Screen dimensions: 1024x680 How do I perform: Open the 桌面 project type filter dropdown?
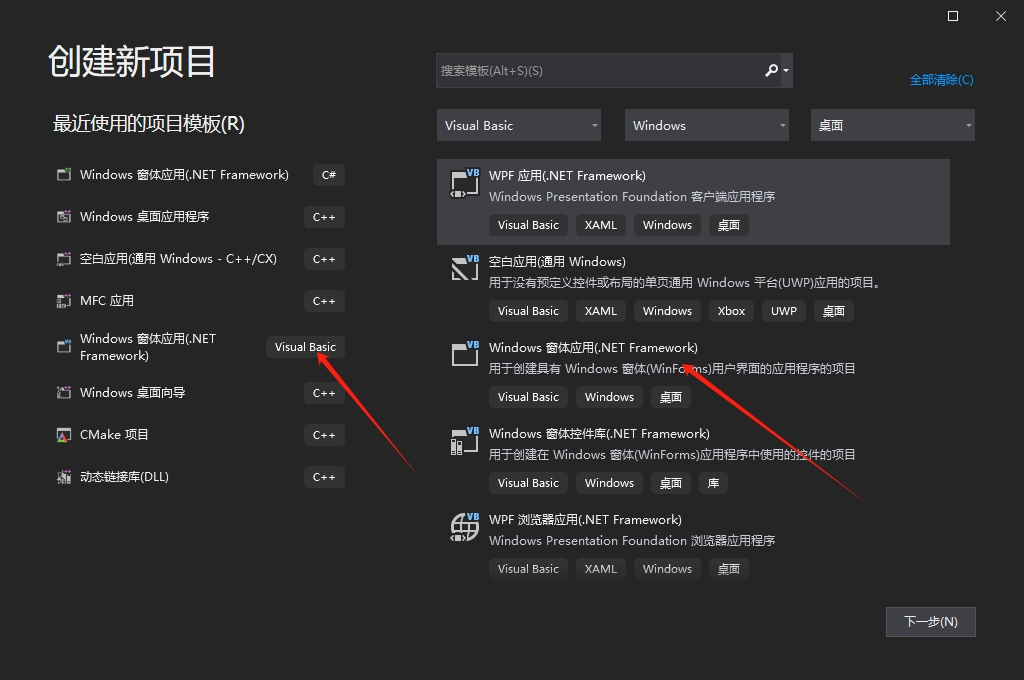pos(893,125)
